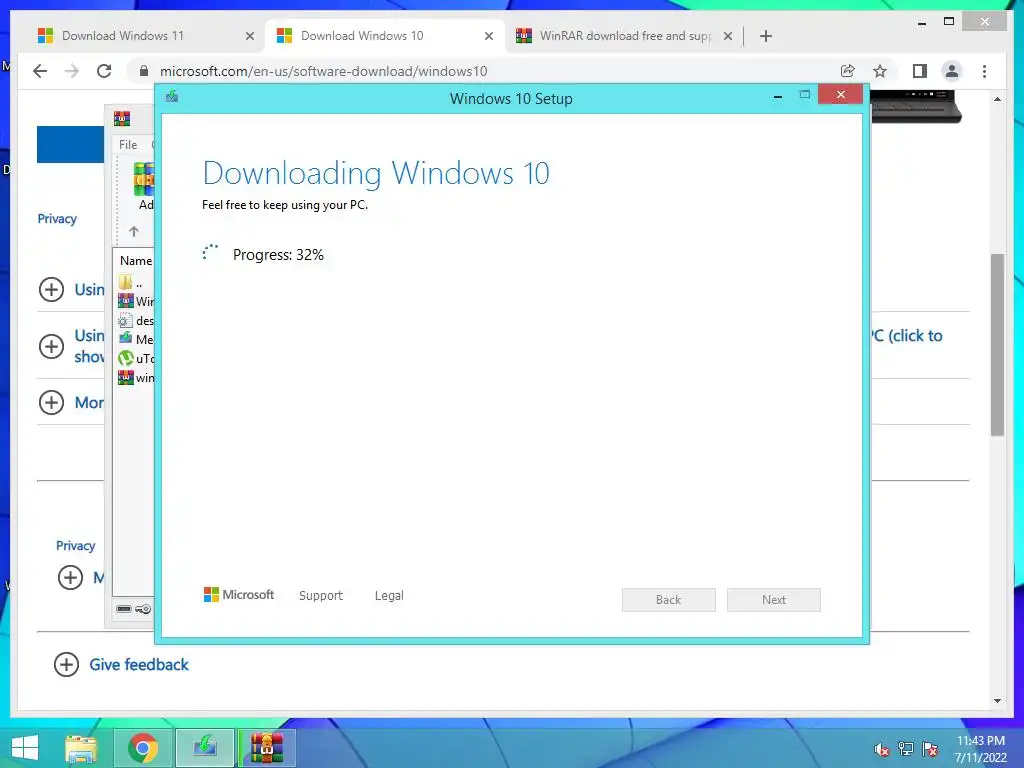Select the uTorrent file in WinRAR list
Image resolution: width=1024 pixels, height=768 pixels.
point(136,359)
